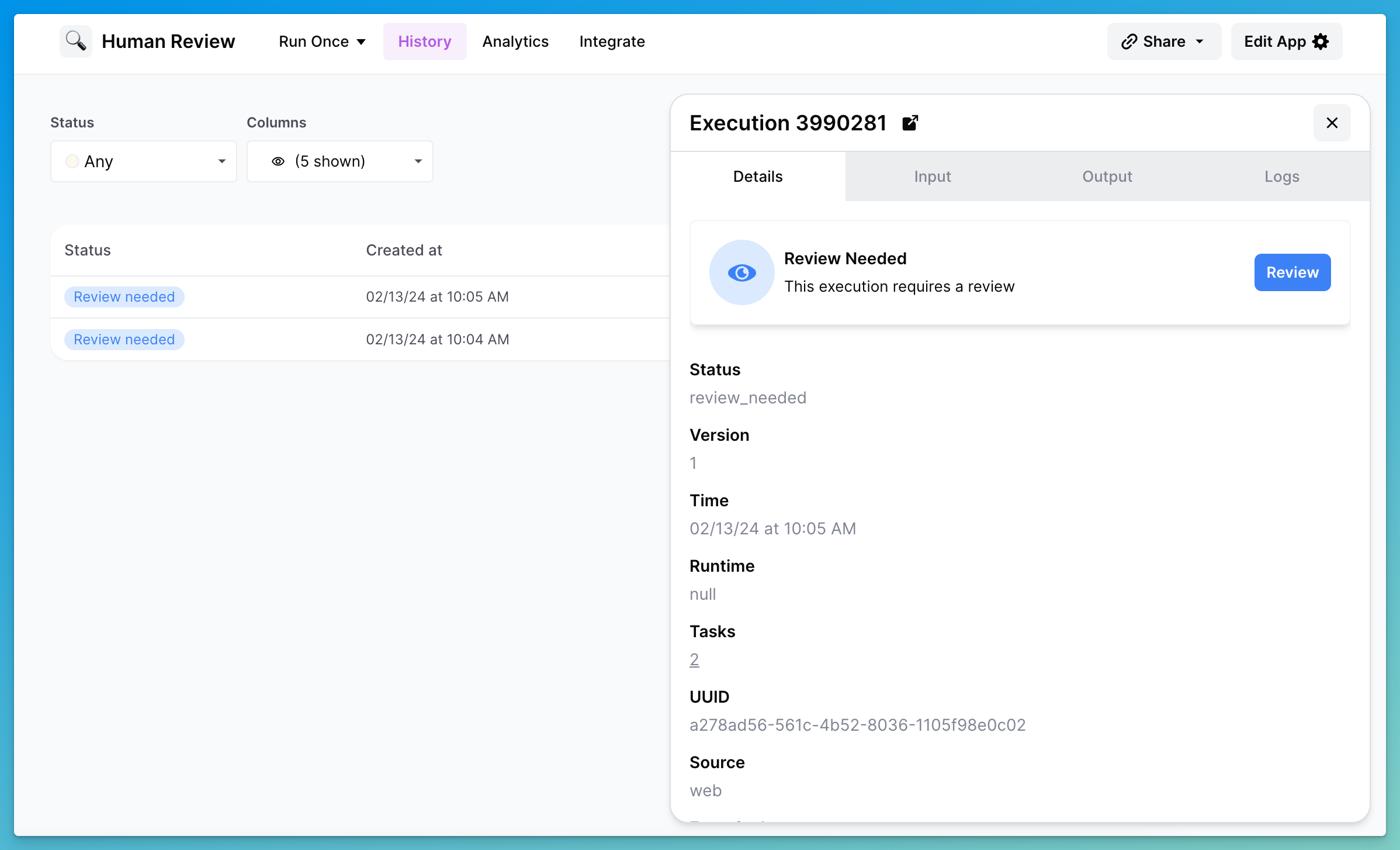
Task: Click the blue eye review icon
Action: (x=741, y=272)
